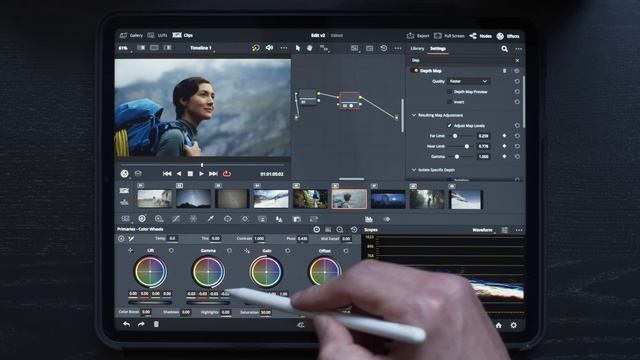The image size is (640, 360).
Task: Open the Gallery panel
Action: (x=131, y=36)
